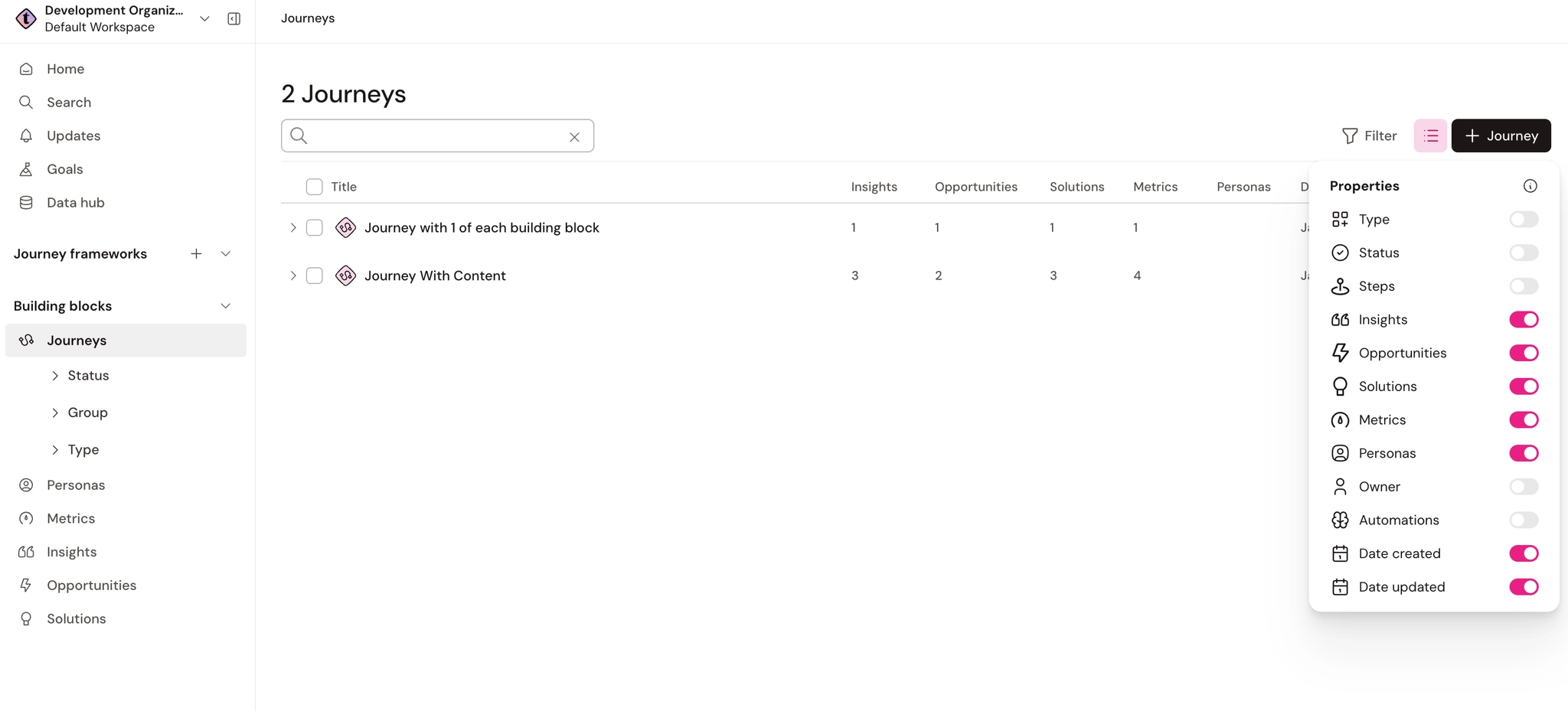
Task: Select all journeys checkbox in header
Action: pos(314,187)
